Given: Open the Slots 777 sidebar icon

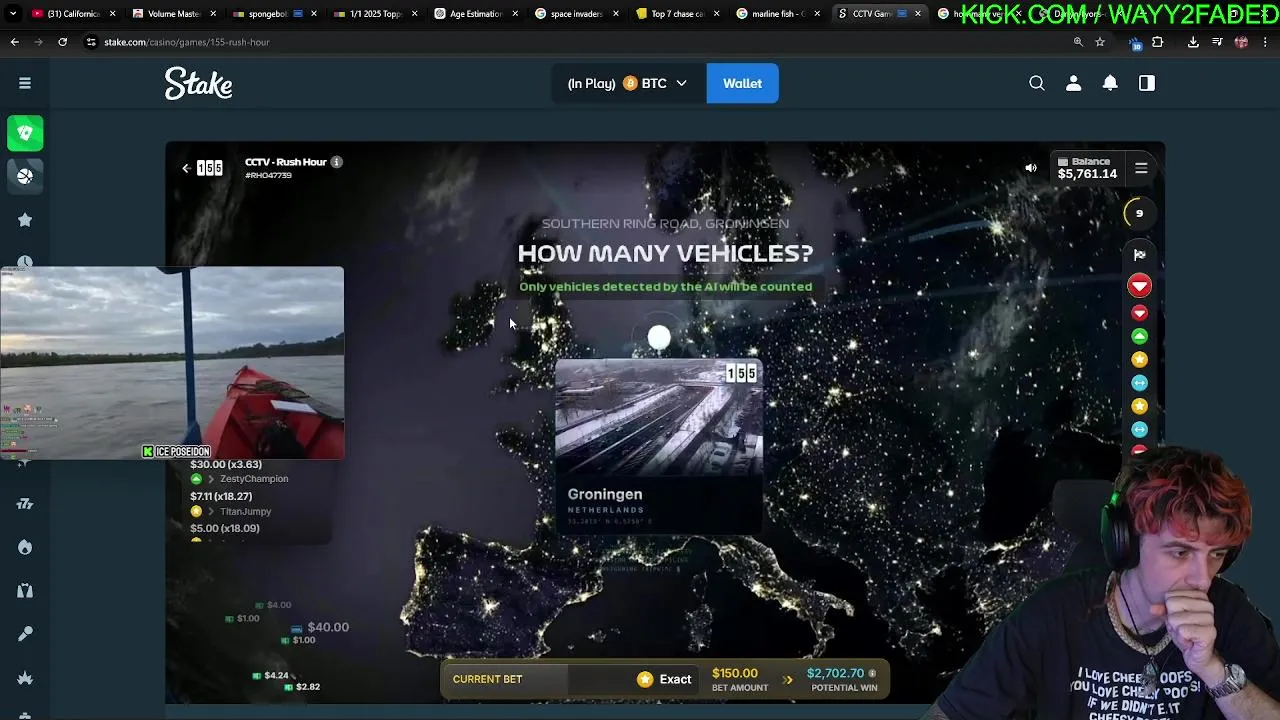Looking at the screenshot, I should pos(25,504).
